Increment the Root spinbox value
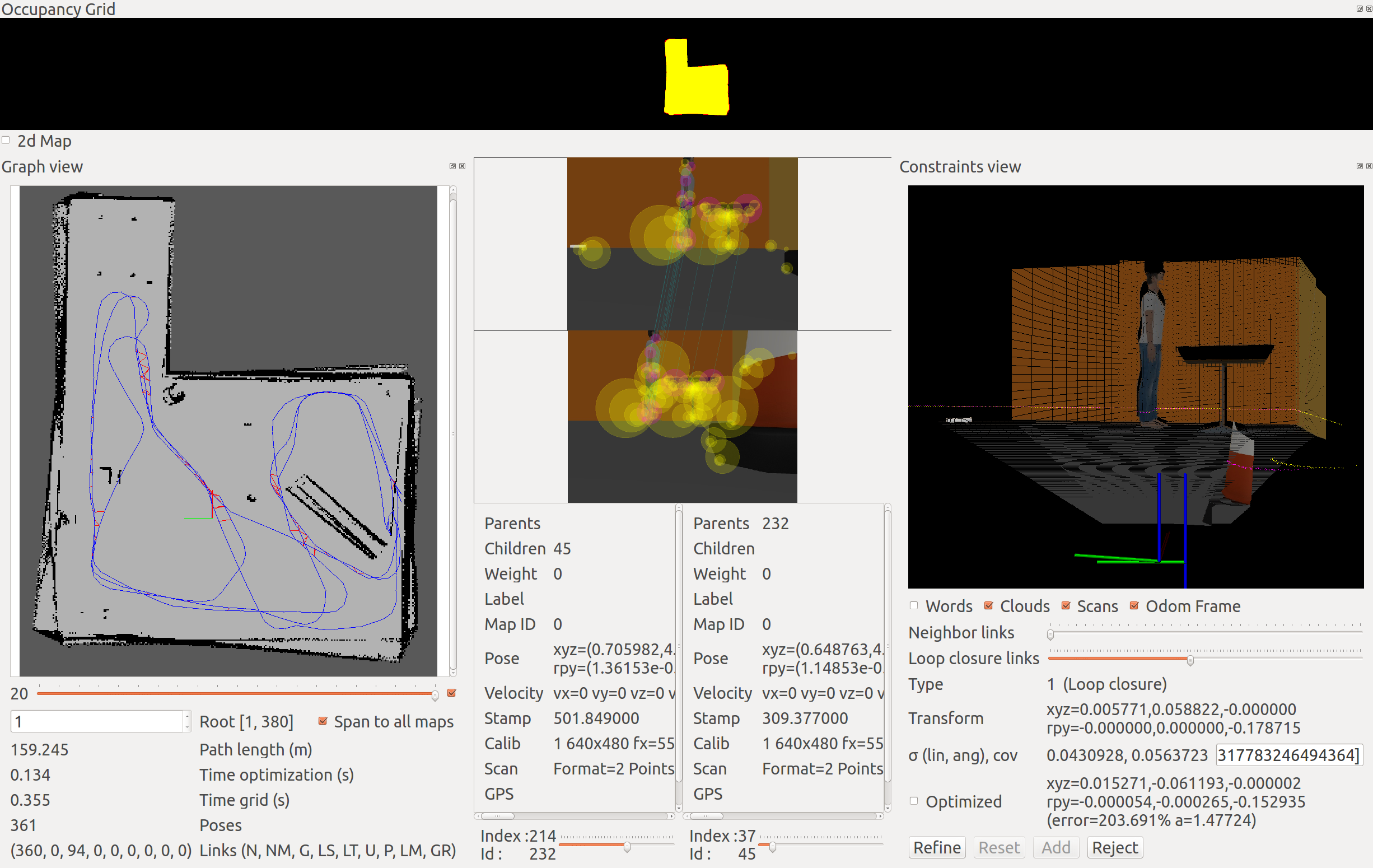 [187, 716]
